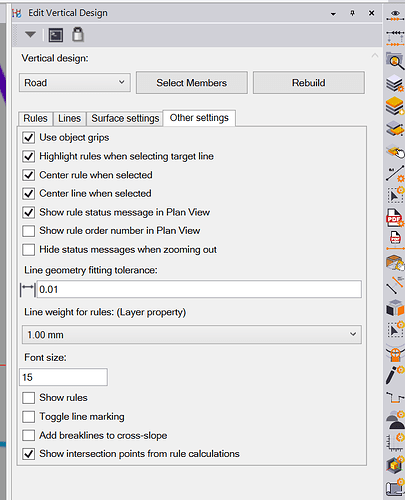
Task: Uncheck Use object grips checkbox
Action: [x=28, y=137]
